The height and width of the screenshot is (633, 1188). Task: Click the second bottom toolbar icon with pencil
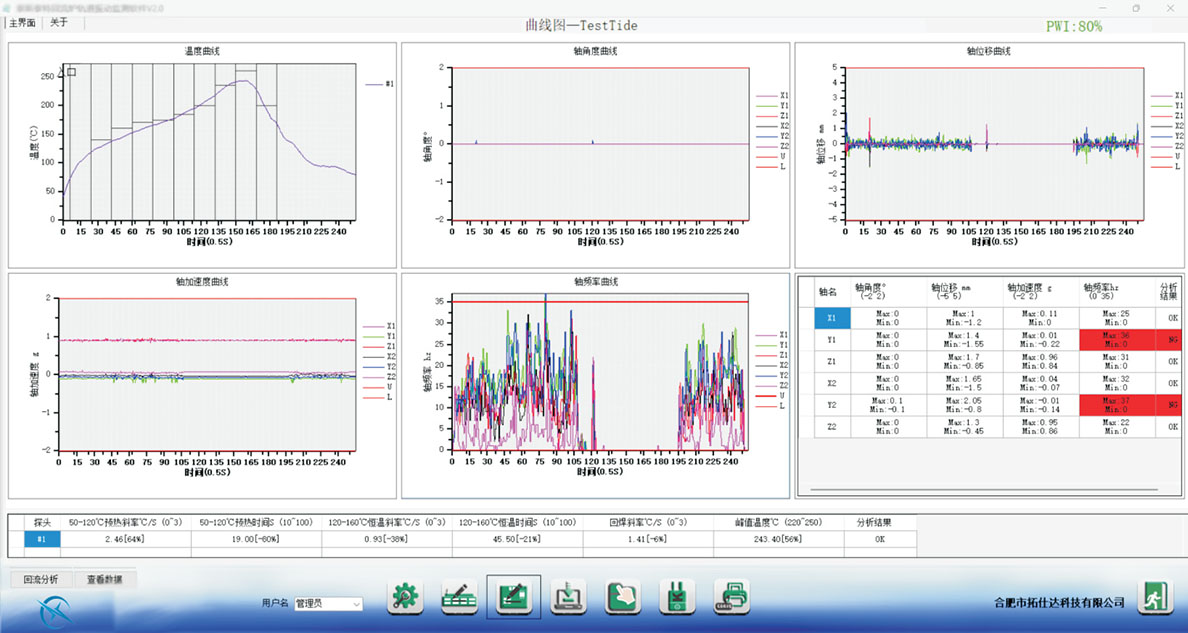pyautogui.click(x=459, y=598)
